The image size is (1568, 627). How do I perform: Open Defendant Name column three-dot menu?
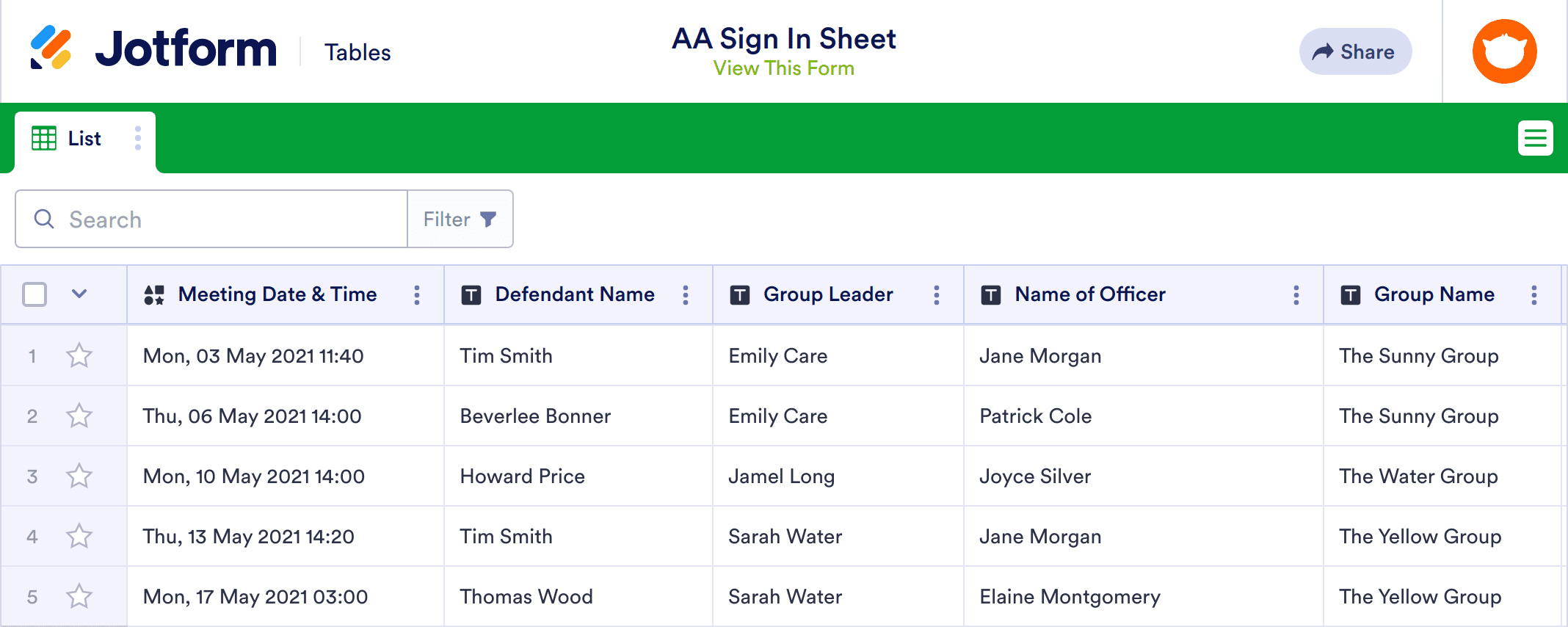pyautogui.click(x=686, y=295)
